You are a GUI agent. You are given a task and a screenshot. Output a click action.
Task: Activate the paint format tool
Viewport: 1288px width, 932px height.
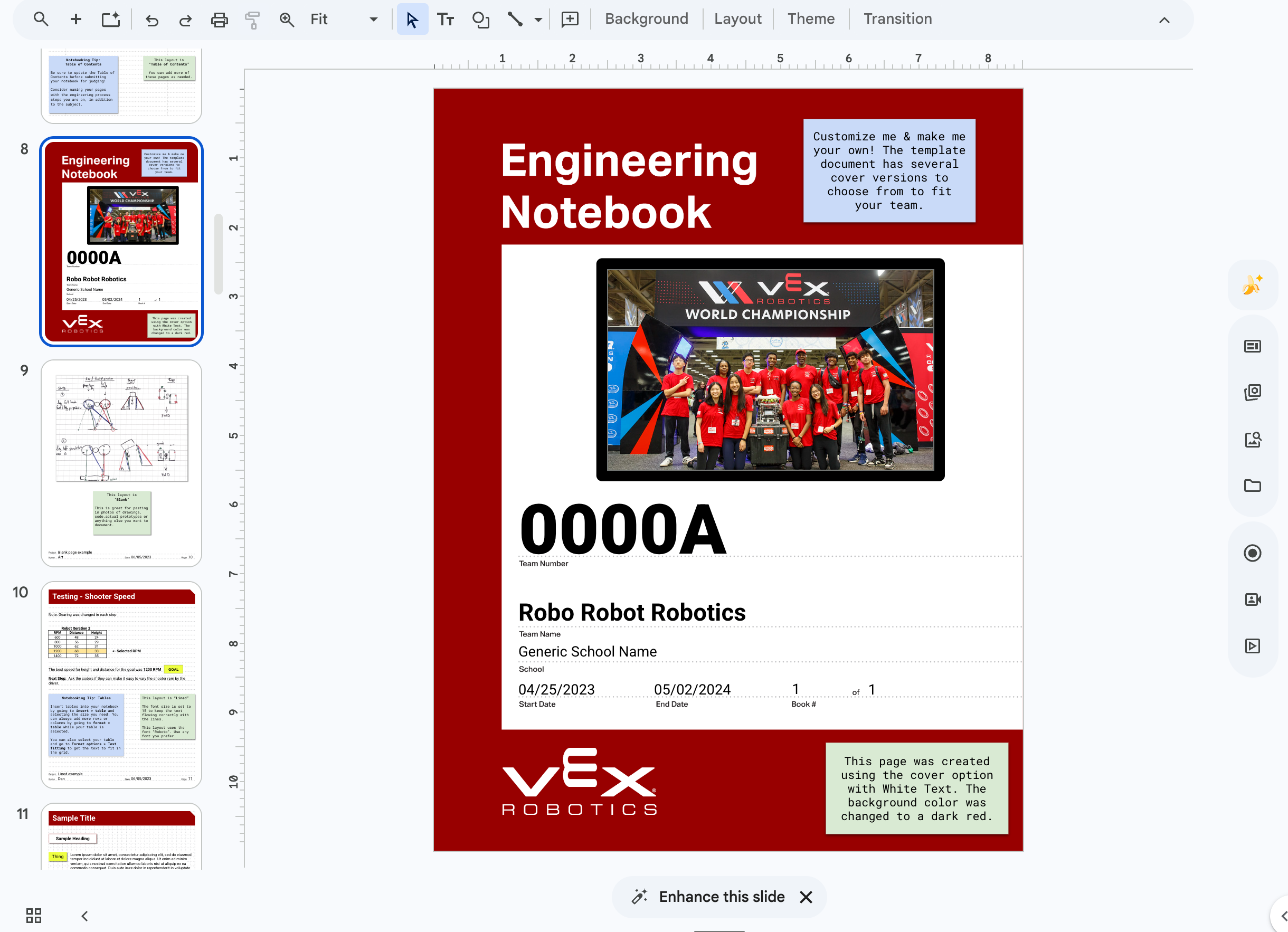[x=252, y=21]
